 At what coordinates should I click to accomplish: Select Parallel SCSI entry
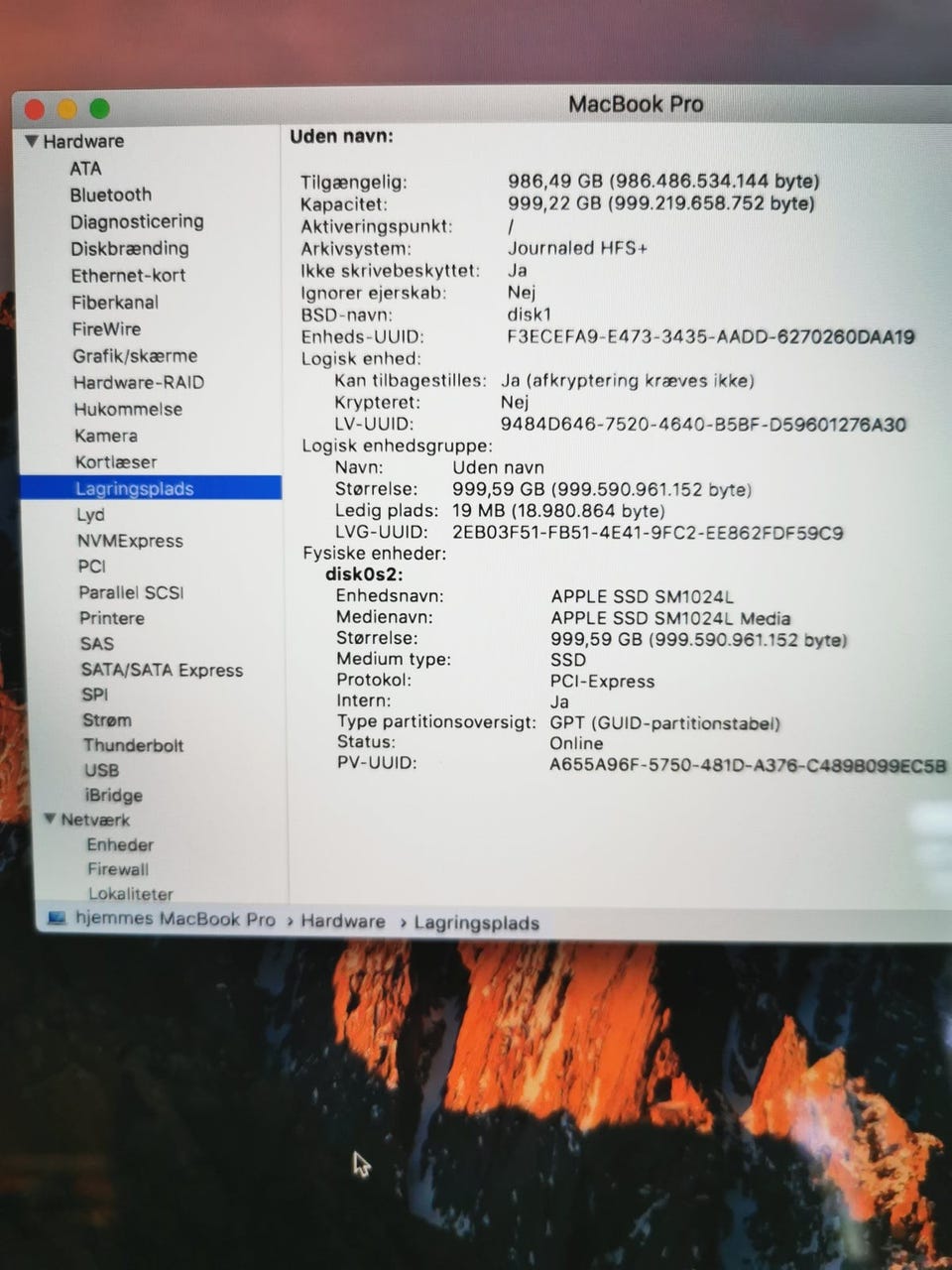click(131, 592)
